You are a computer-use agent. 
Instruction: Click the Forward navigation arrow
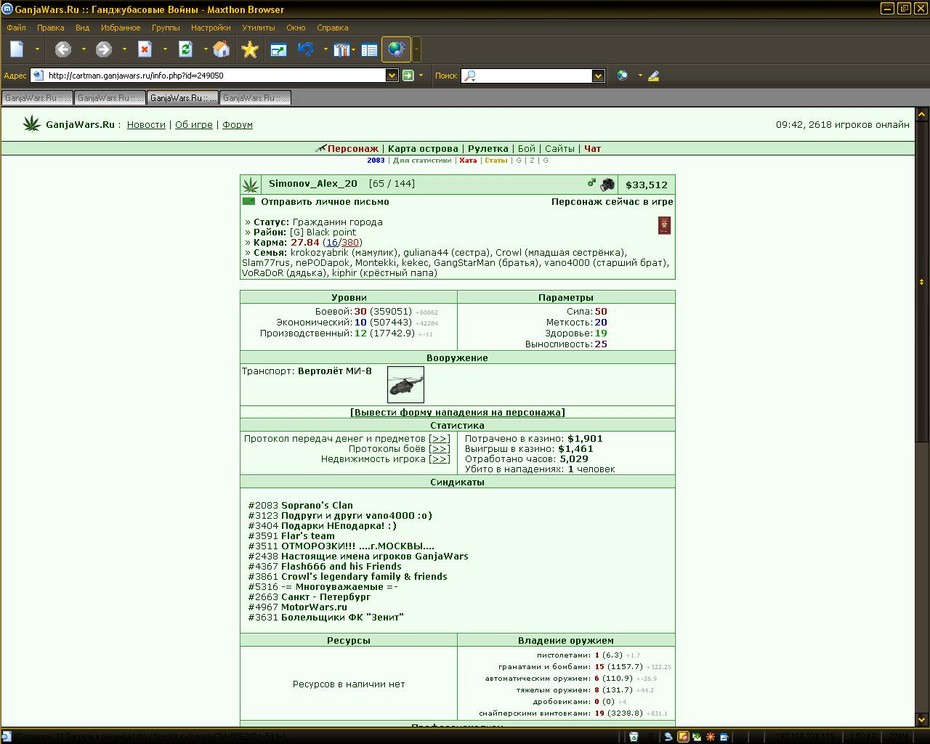104,49
